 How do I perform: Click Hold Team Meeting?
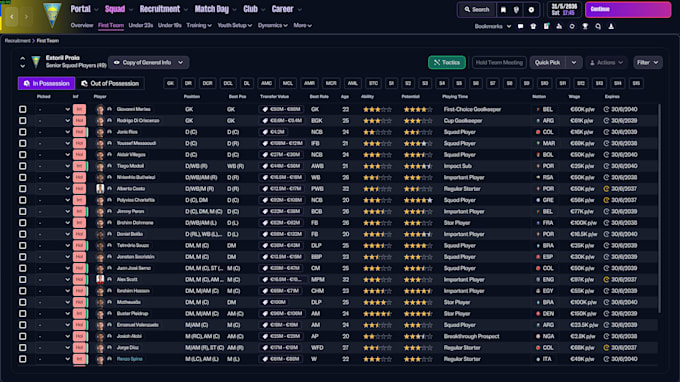pyautogui.click(x=499, y=62)
